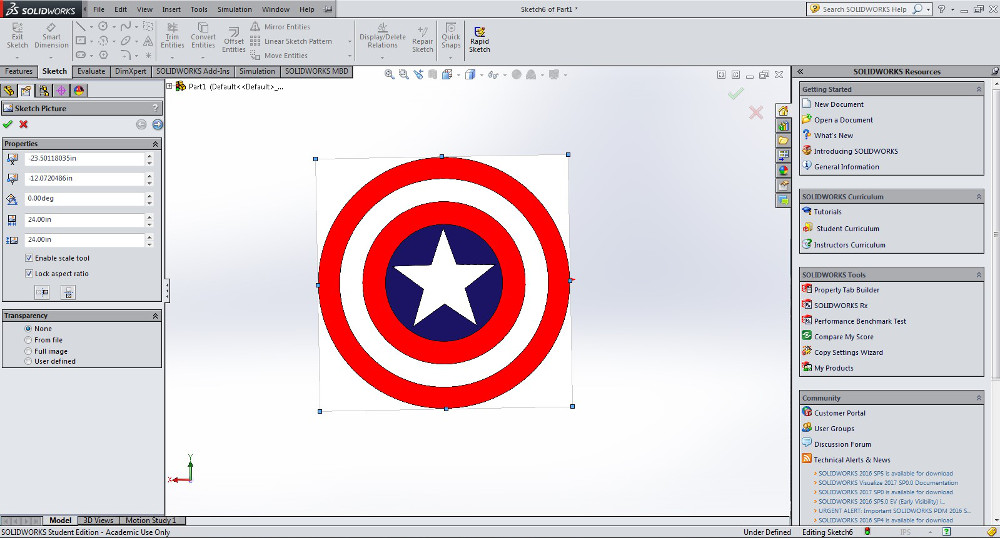
Task: Open the Tools menu
Action: (199, 10)
